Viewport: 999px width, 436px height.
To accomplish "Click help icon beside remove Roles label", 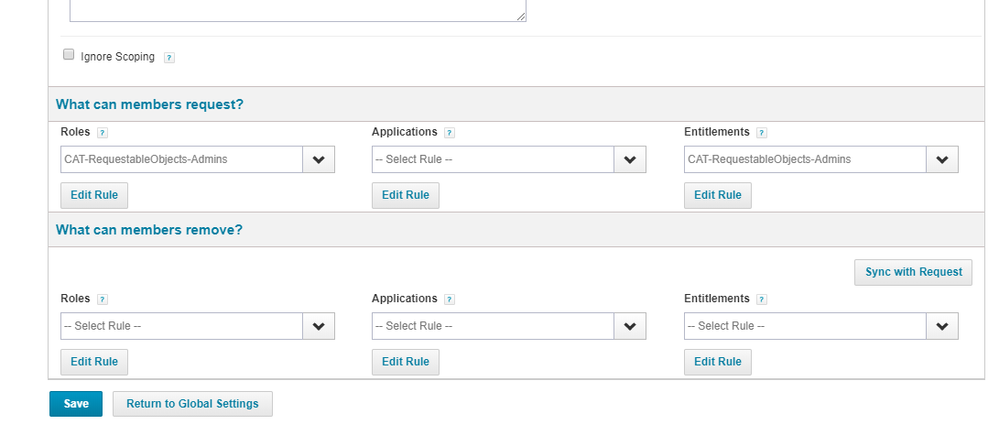I will pos(103,299).
